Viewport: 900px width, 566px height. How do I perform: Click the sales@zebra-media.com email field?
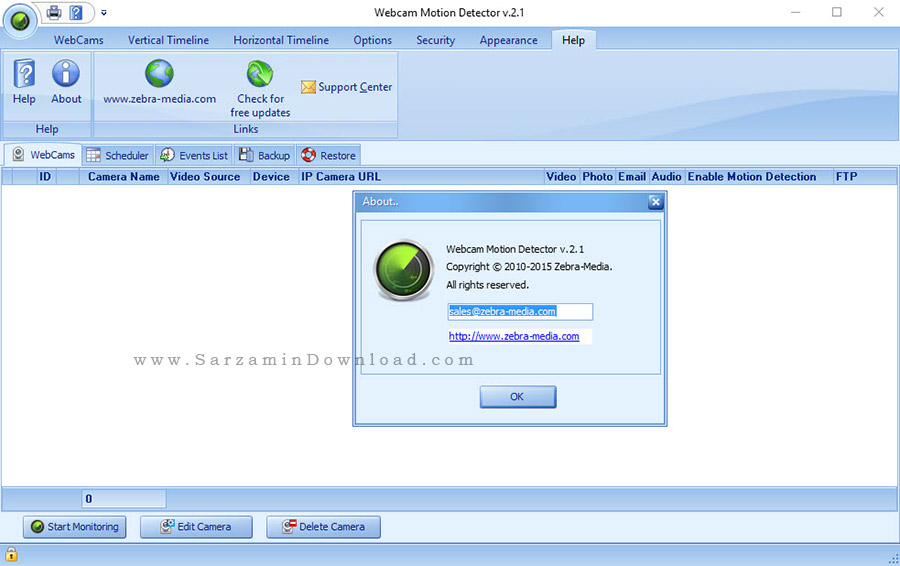[520, 312]
